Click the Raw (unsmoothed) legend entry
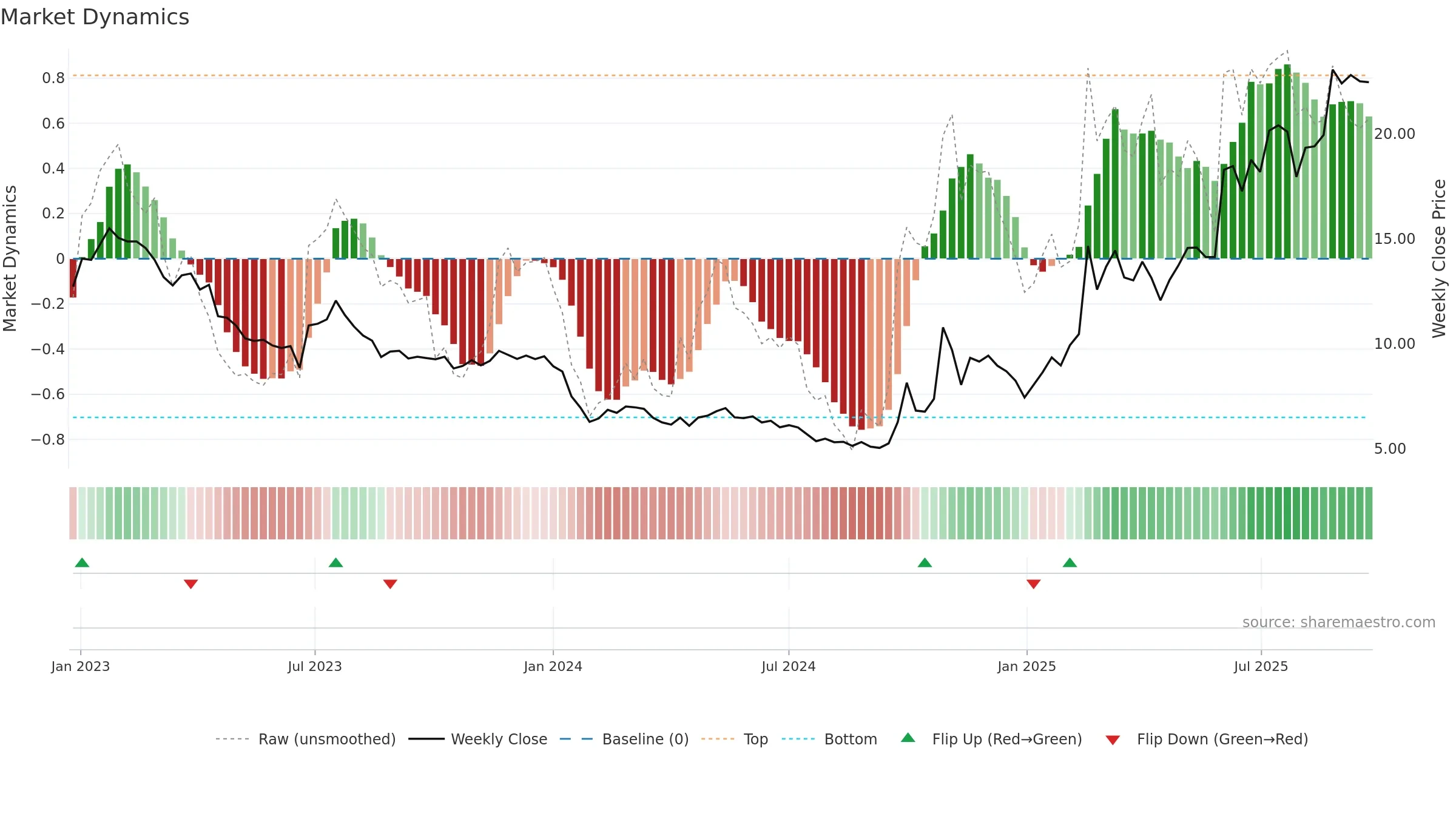1456x819 pixels. coord(305,739)
